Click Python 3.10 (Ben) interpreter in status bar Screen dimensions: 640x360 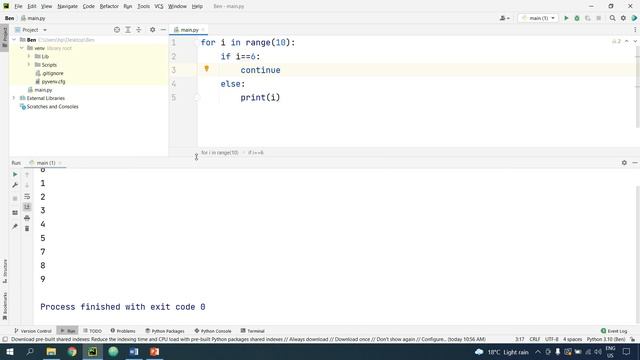(606, 339)
